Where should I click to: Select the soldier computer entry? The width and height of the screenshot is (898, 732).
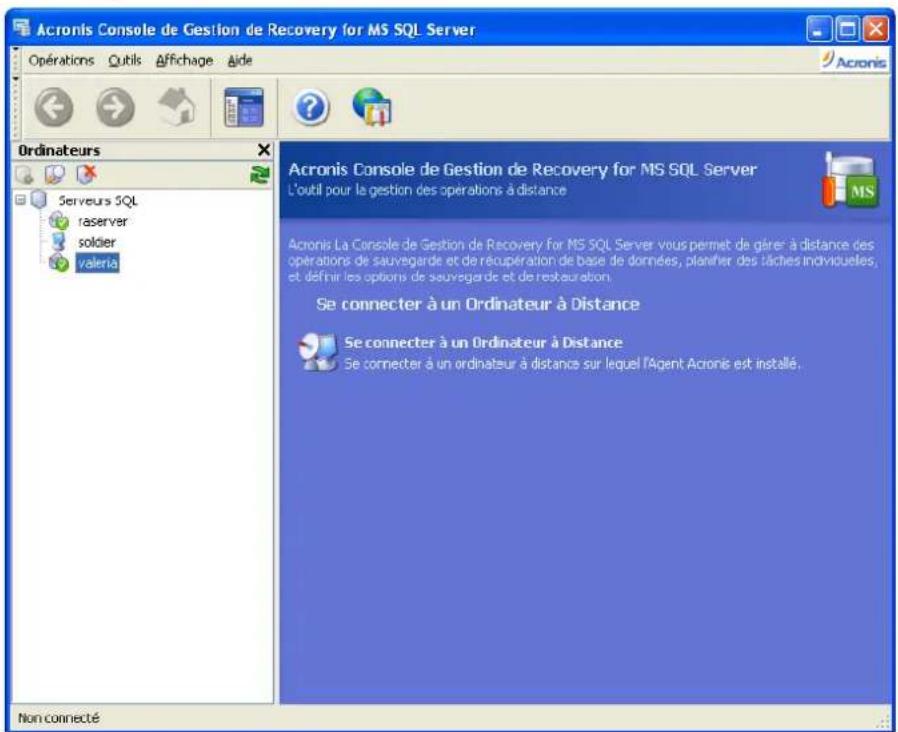(x=96, y=242)
